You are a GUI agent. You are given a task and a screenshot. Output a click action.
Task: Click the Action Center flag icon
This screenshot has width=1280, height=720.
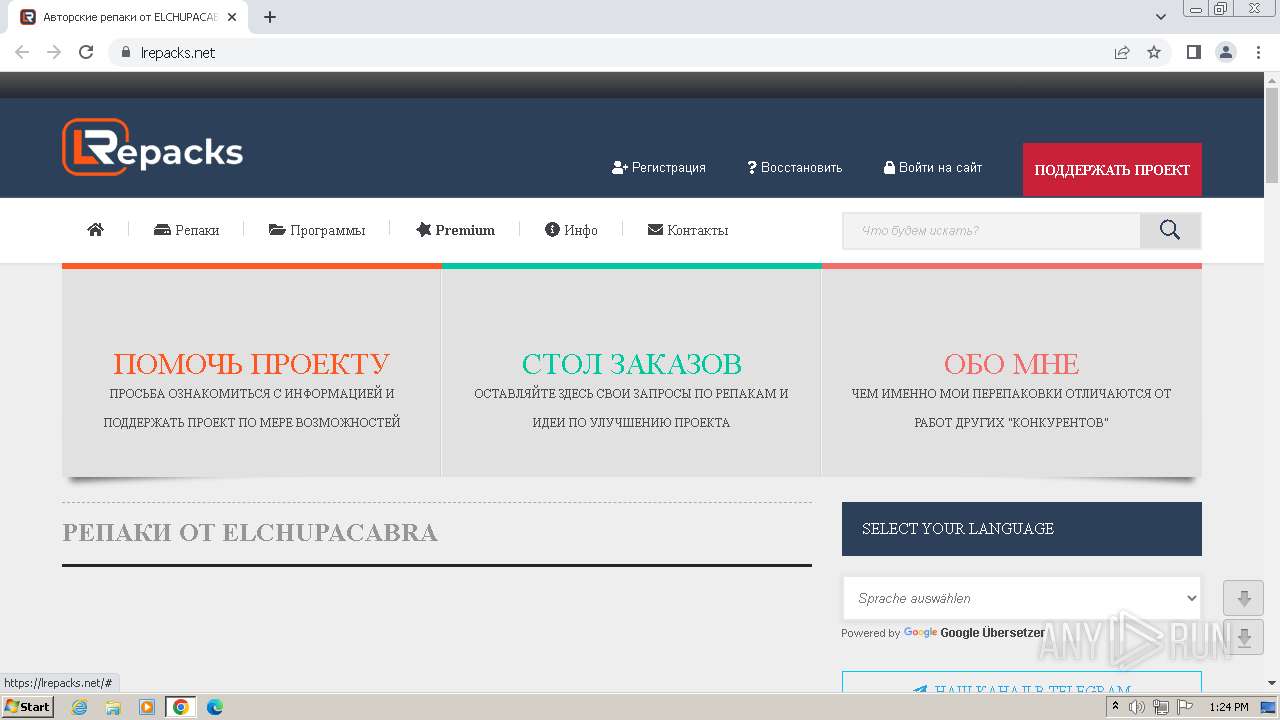pos(1185,707)
